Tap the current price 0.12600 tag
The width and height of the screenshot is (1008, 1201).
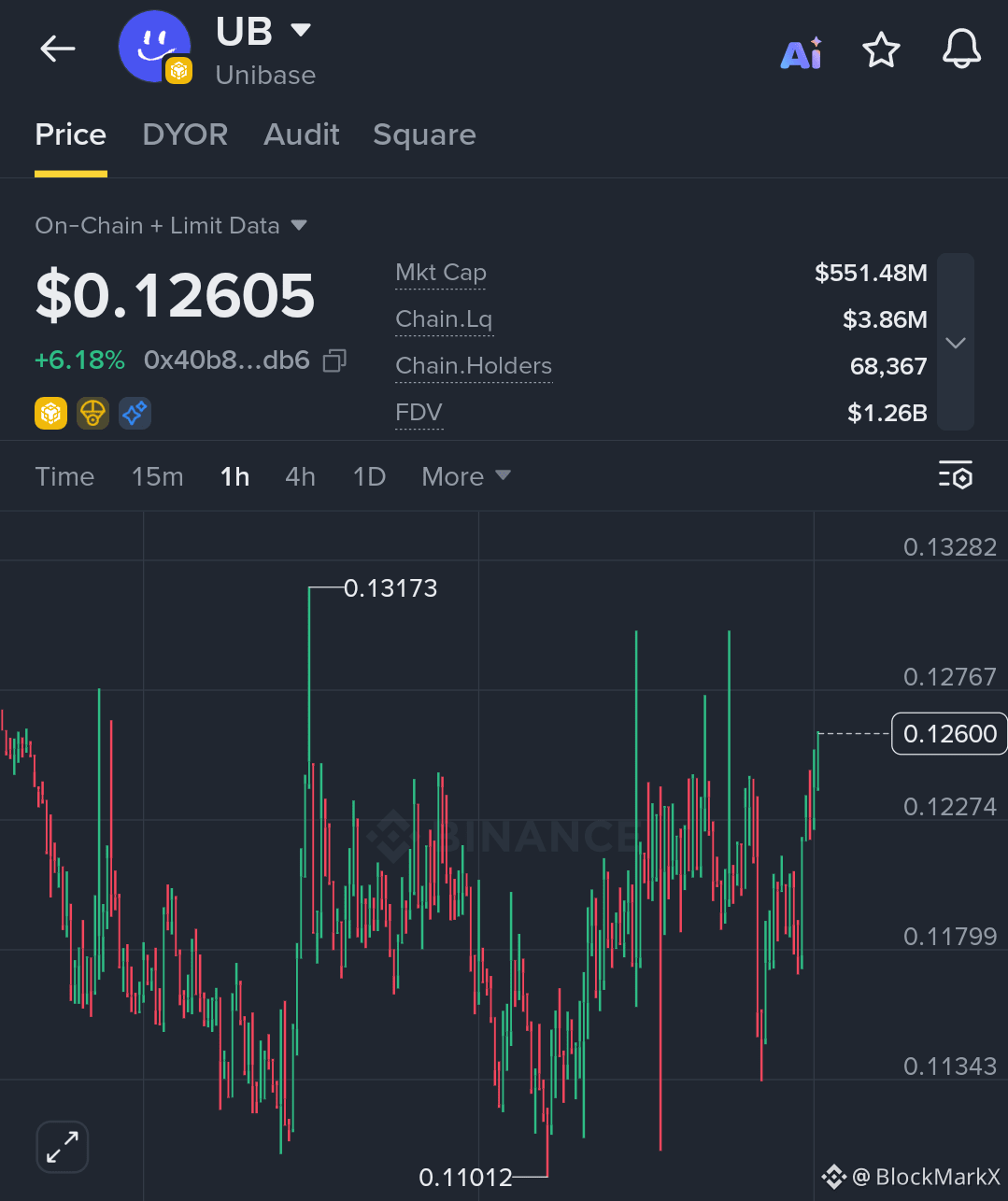click(x=950, y=734)
